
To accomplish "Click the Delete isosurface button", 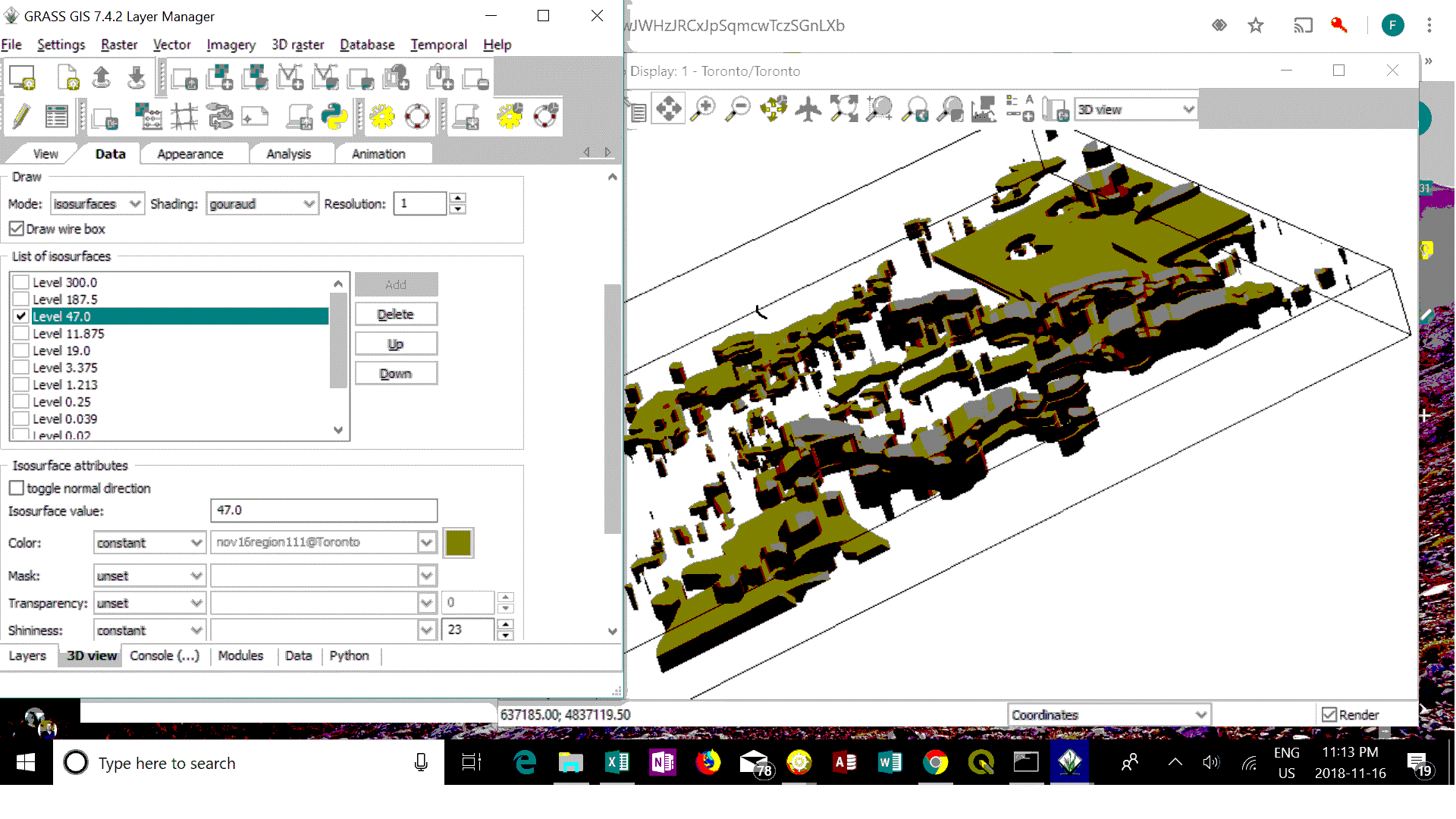I will click(x=396, y=314).
